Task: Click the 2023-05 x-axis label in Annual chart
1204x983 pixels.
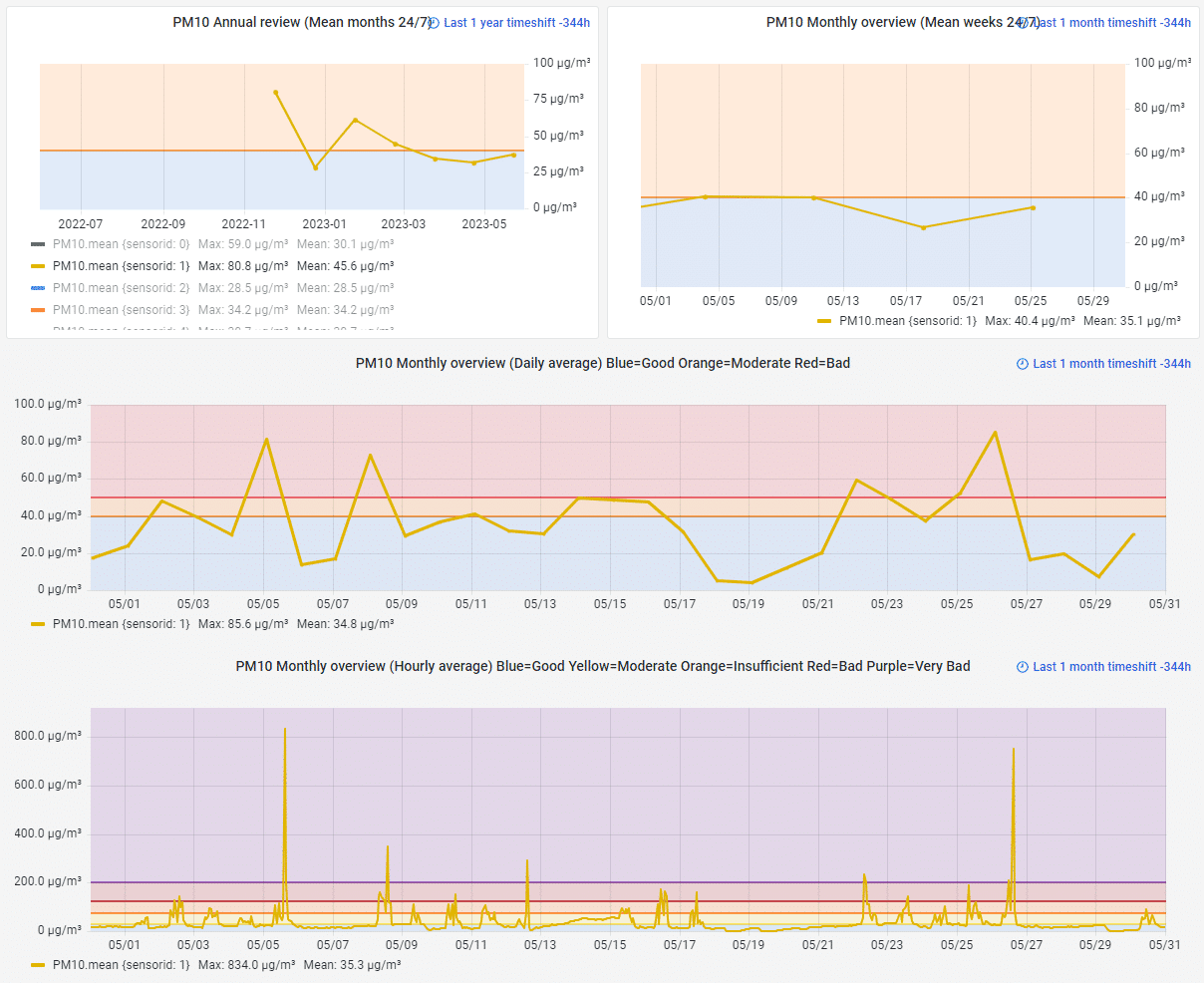Action: (x=484, y=224)
